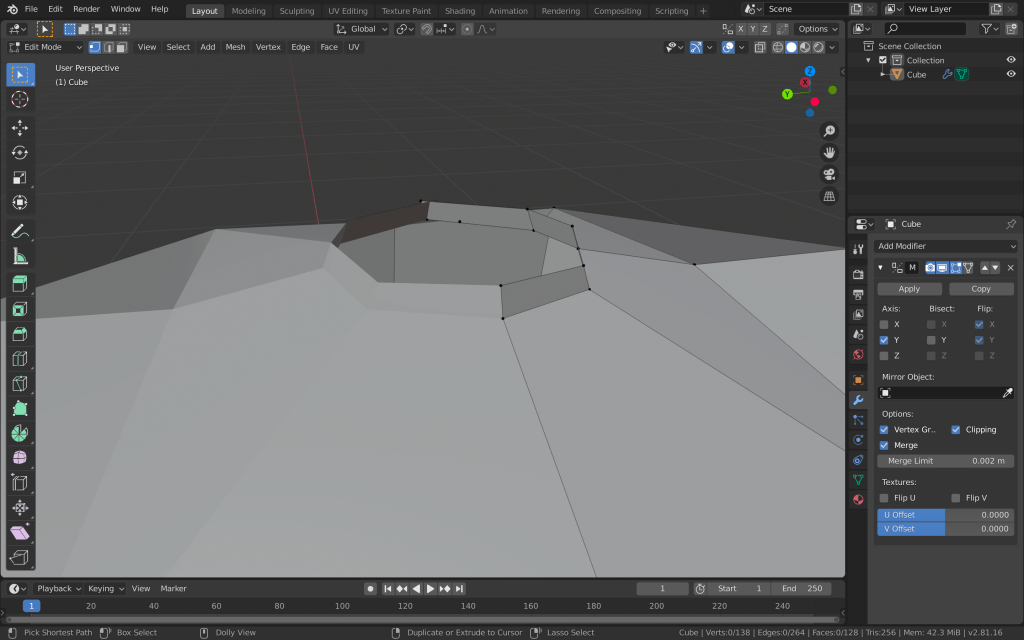
Task: Enable the X axis mirror checkbox
Action: click(x=884, y=324)
